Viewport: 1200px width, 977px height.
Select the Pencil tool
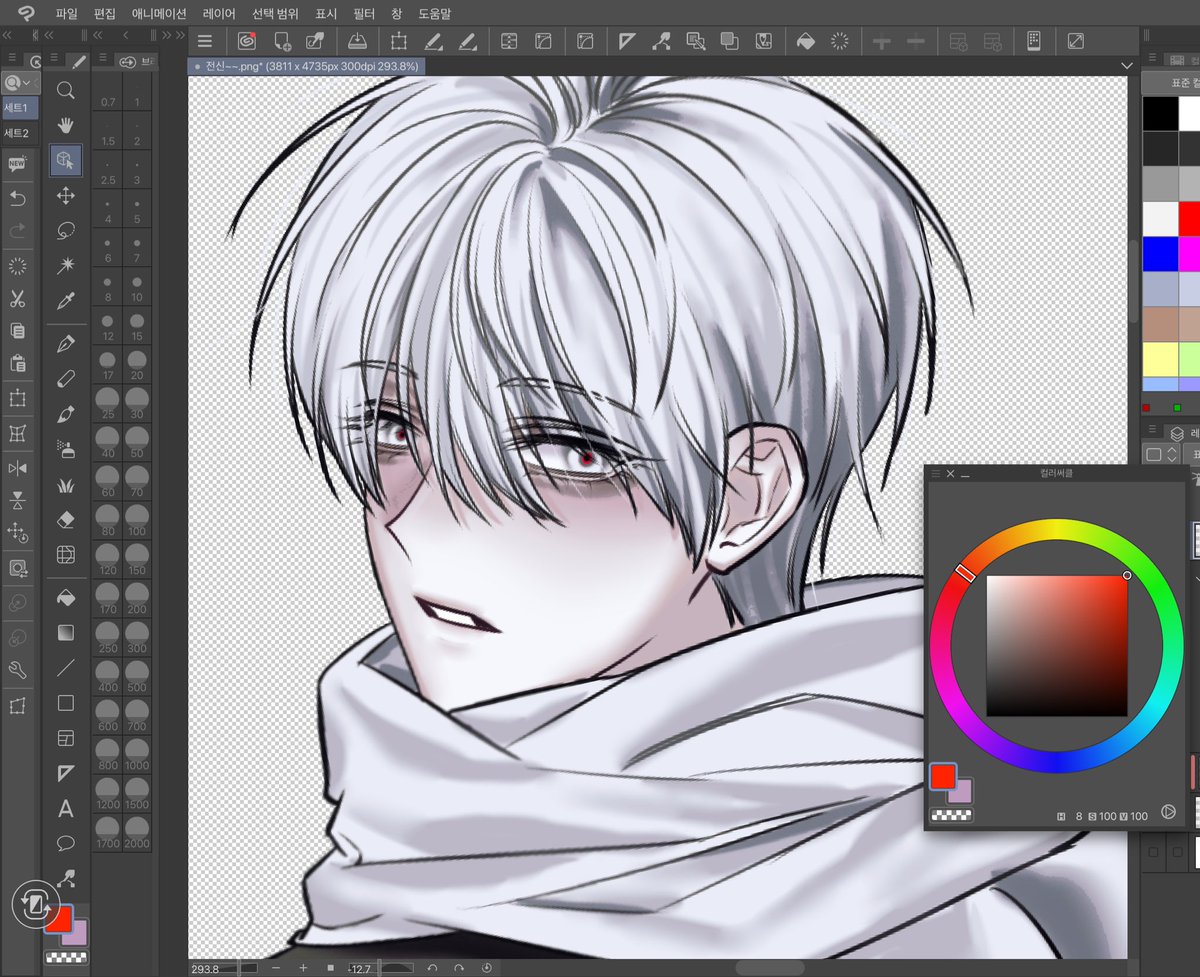(x=66, y=379)
